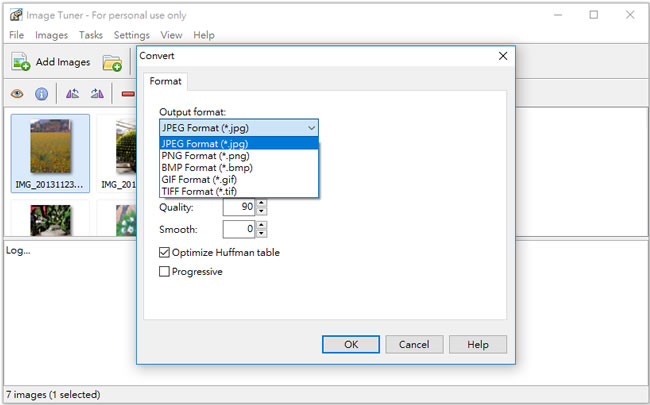This screenshot has height=405, width=650.
Task: Close the Convert dialog with X
Action: (x=503, y=56)
